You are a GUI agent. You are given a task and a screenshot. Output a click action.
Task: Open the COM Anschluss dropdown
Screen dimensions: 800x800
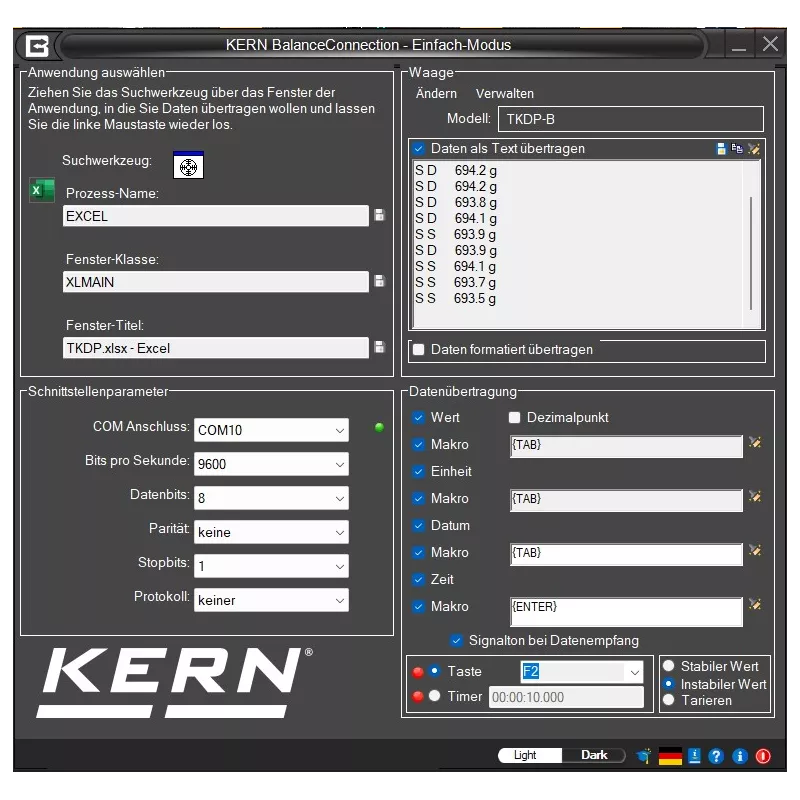click(x=342, y=429)
